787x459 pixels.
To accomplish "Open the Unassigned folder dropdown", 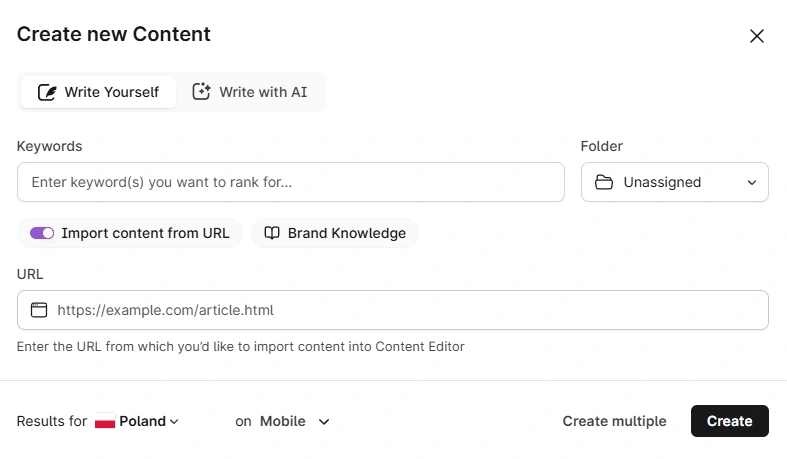I will coord(674,182).
